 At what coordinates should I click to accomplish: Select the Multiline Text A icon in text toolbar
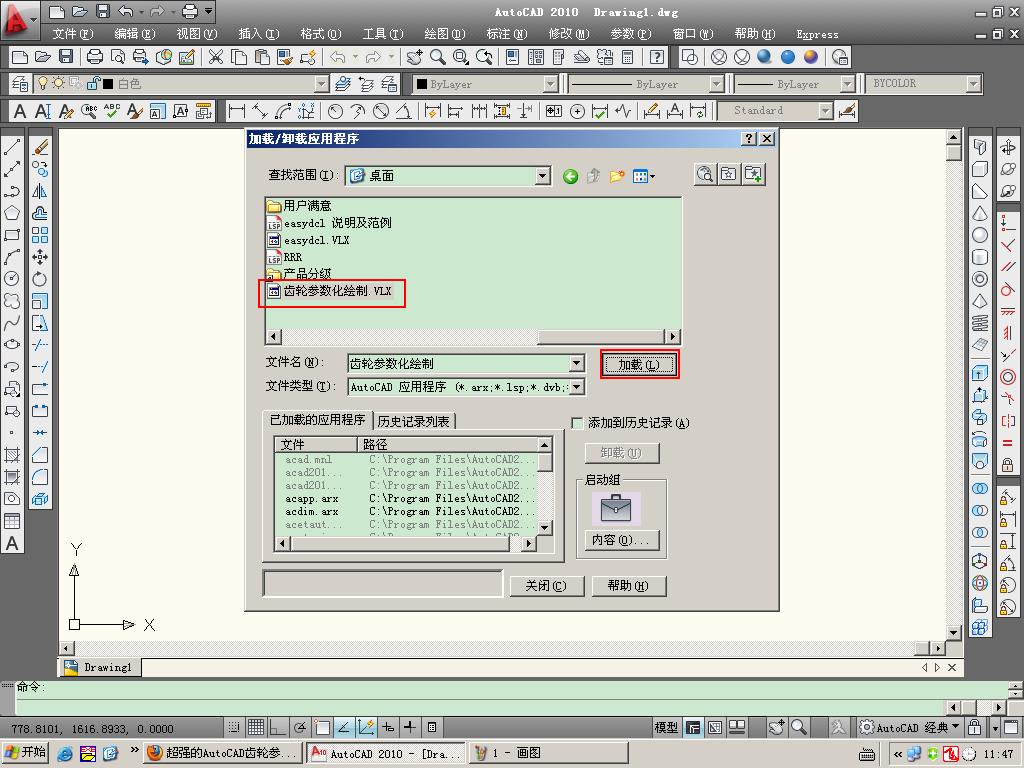pos(20,111)
